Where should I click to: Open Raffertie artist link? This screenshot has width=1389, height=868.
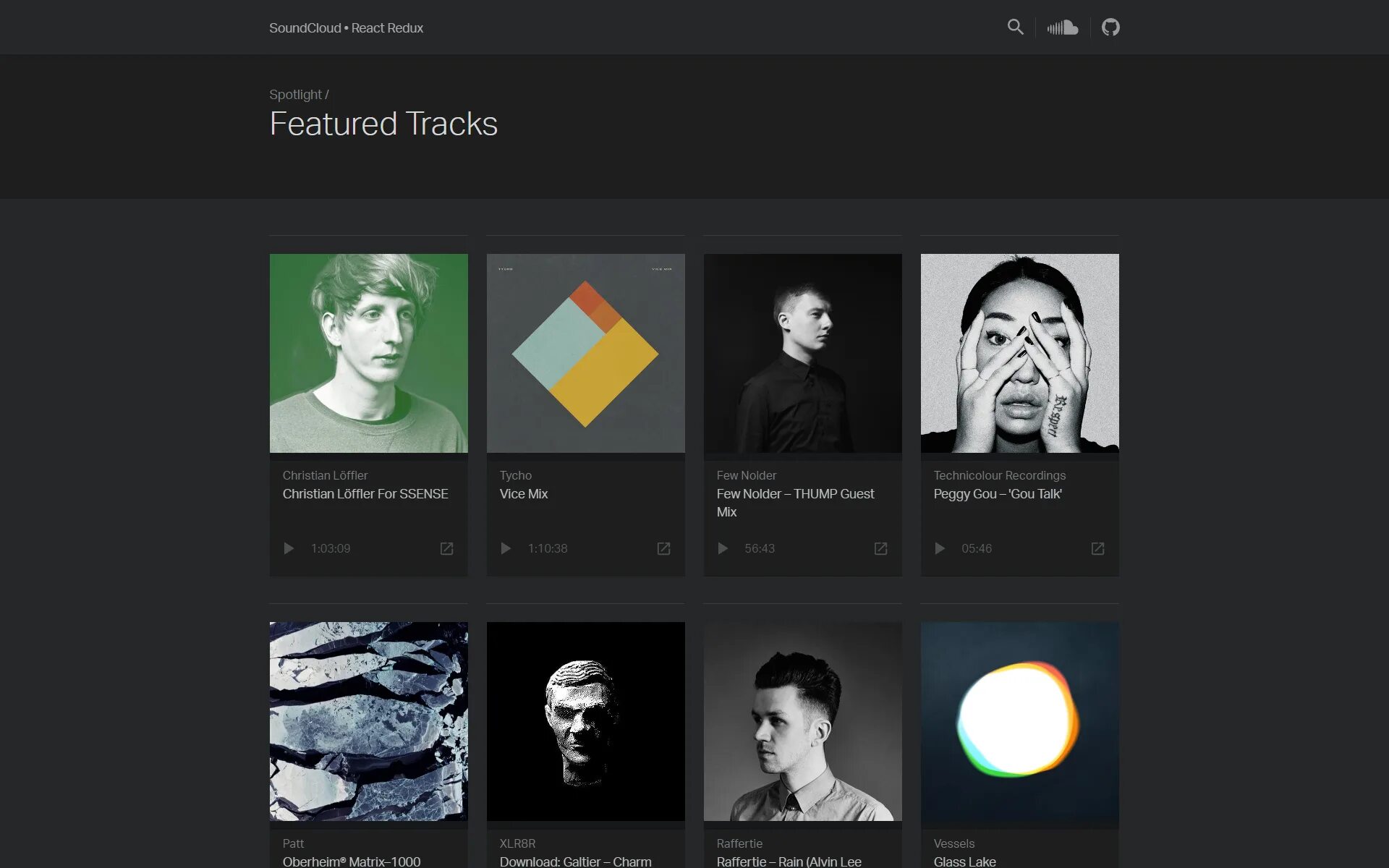pos(739,843)
